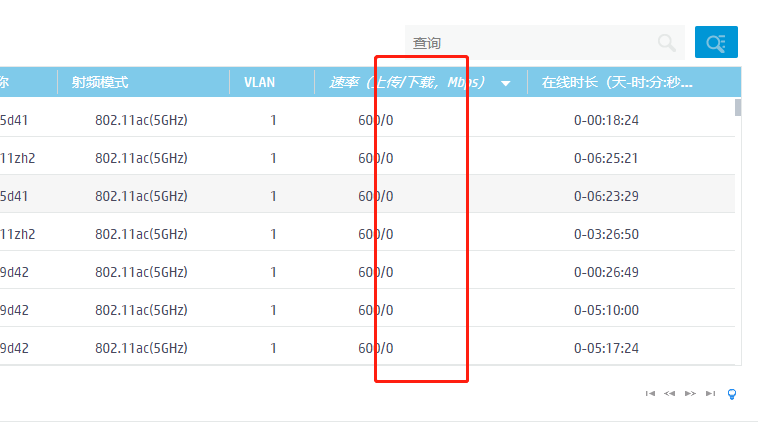Click the blue lightbulb tip icon
The height and width of the screenshot is (427, 758).
732,394
